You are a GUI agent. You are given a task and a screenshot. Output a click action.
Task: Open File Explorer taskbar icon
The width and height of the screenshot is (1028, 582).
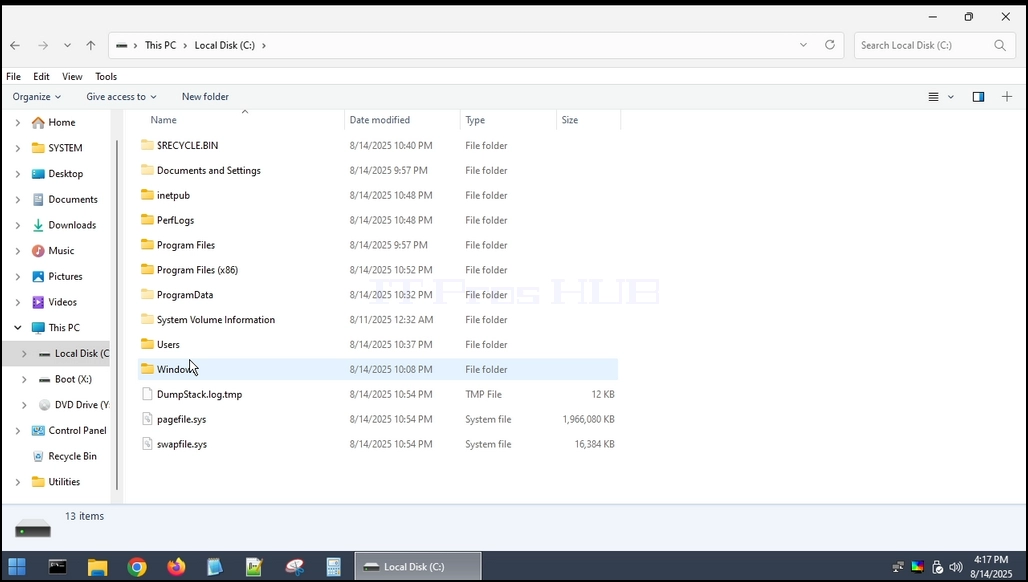pos(98,566)
